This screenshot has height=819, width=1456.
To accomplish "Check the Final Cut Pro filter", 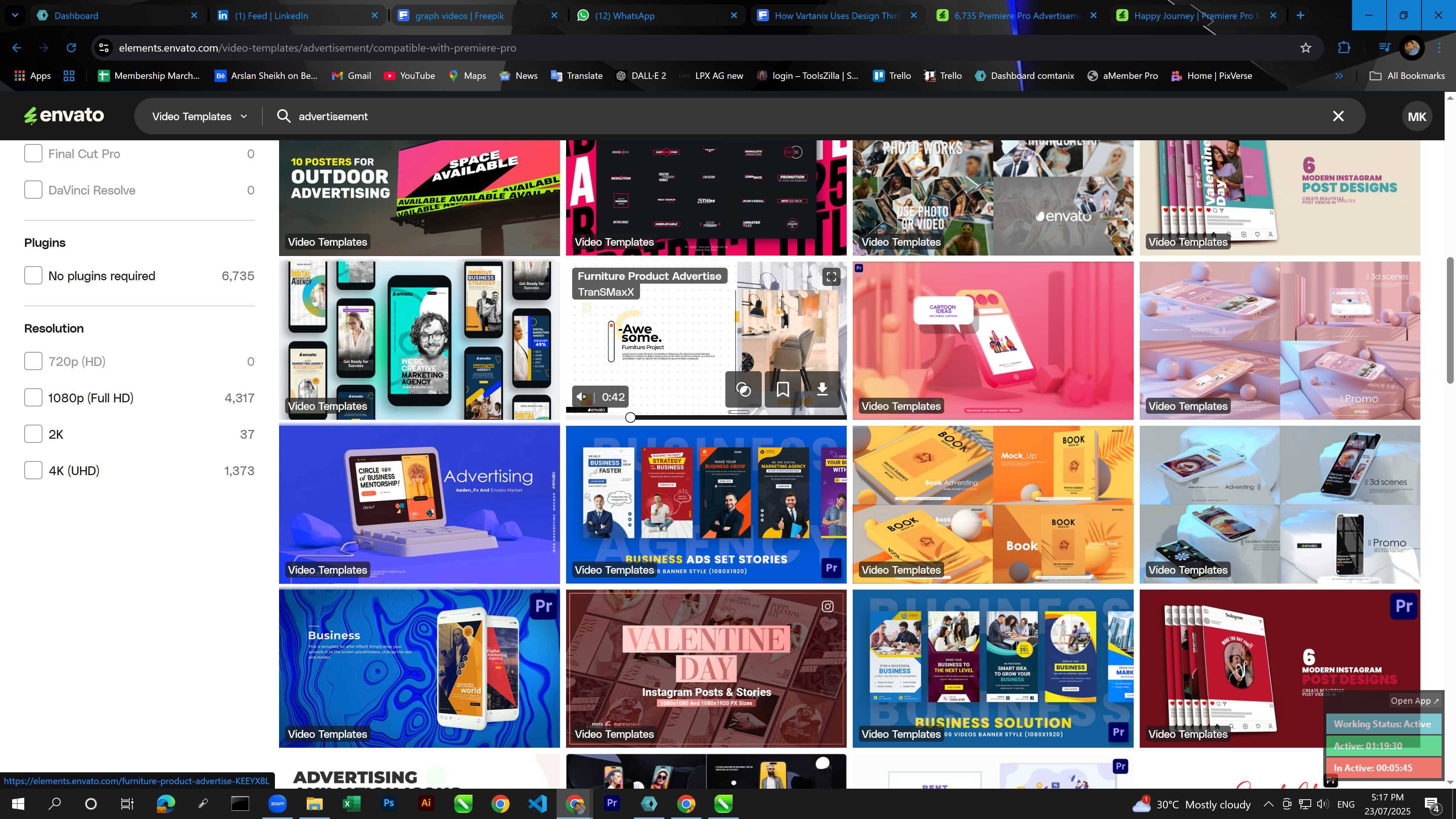I will (33, 153).
